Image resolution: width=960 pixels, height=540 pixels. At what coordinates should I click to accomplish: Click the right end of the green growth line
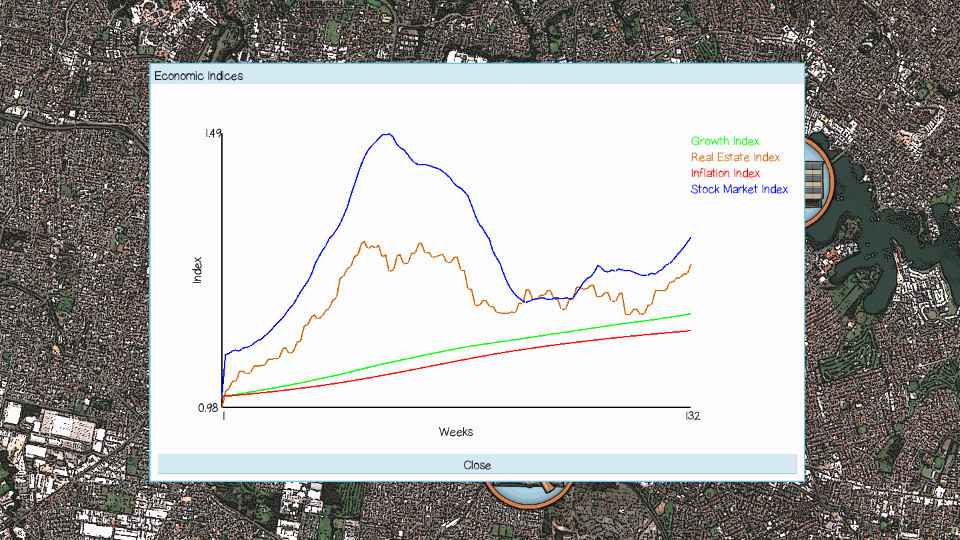[690, 314]
